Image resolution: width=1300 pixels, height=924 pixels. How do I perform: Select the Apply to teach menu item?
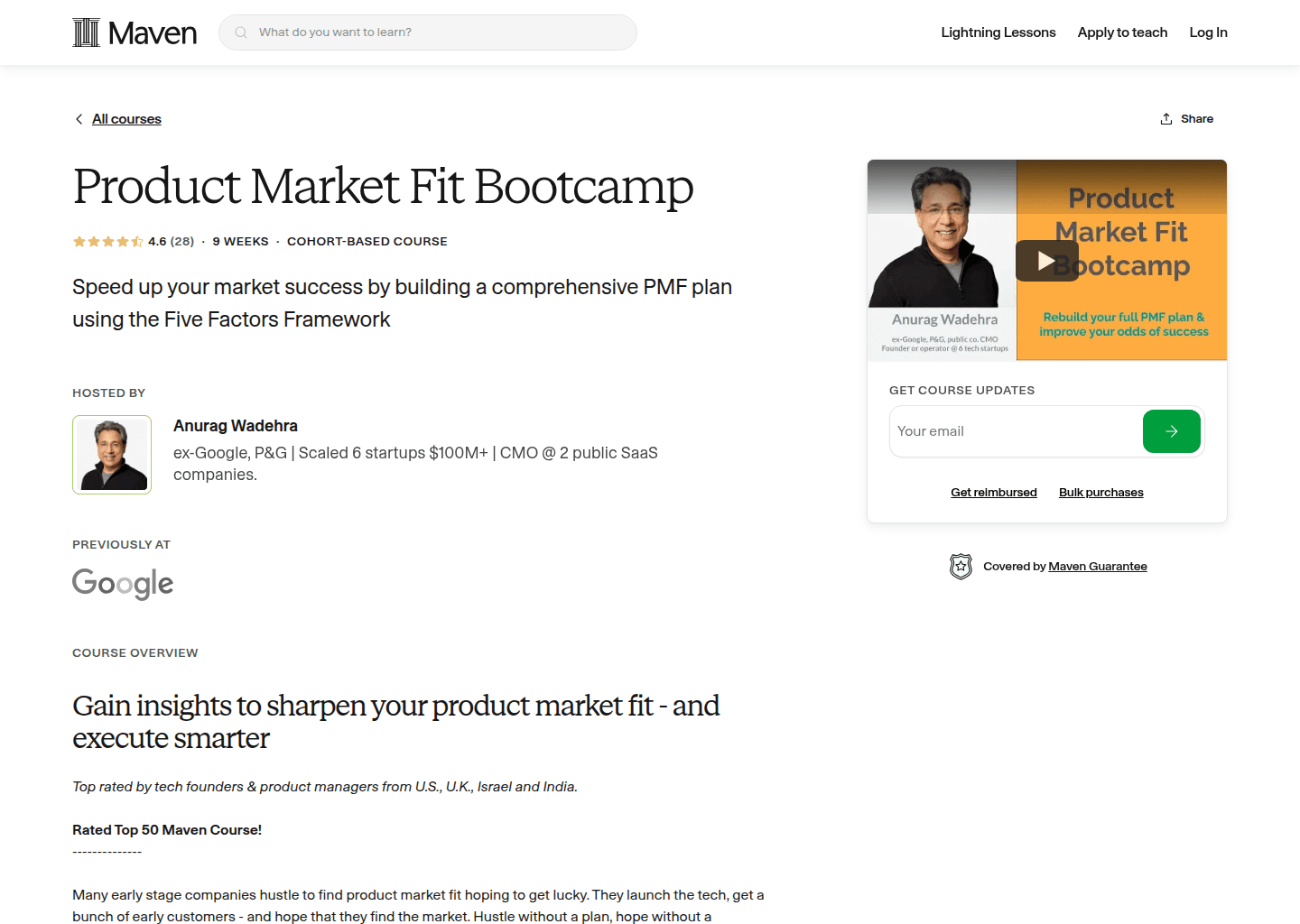pos(1122,32)
